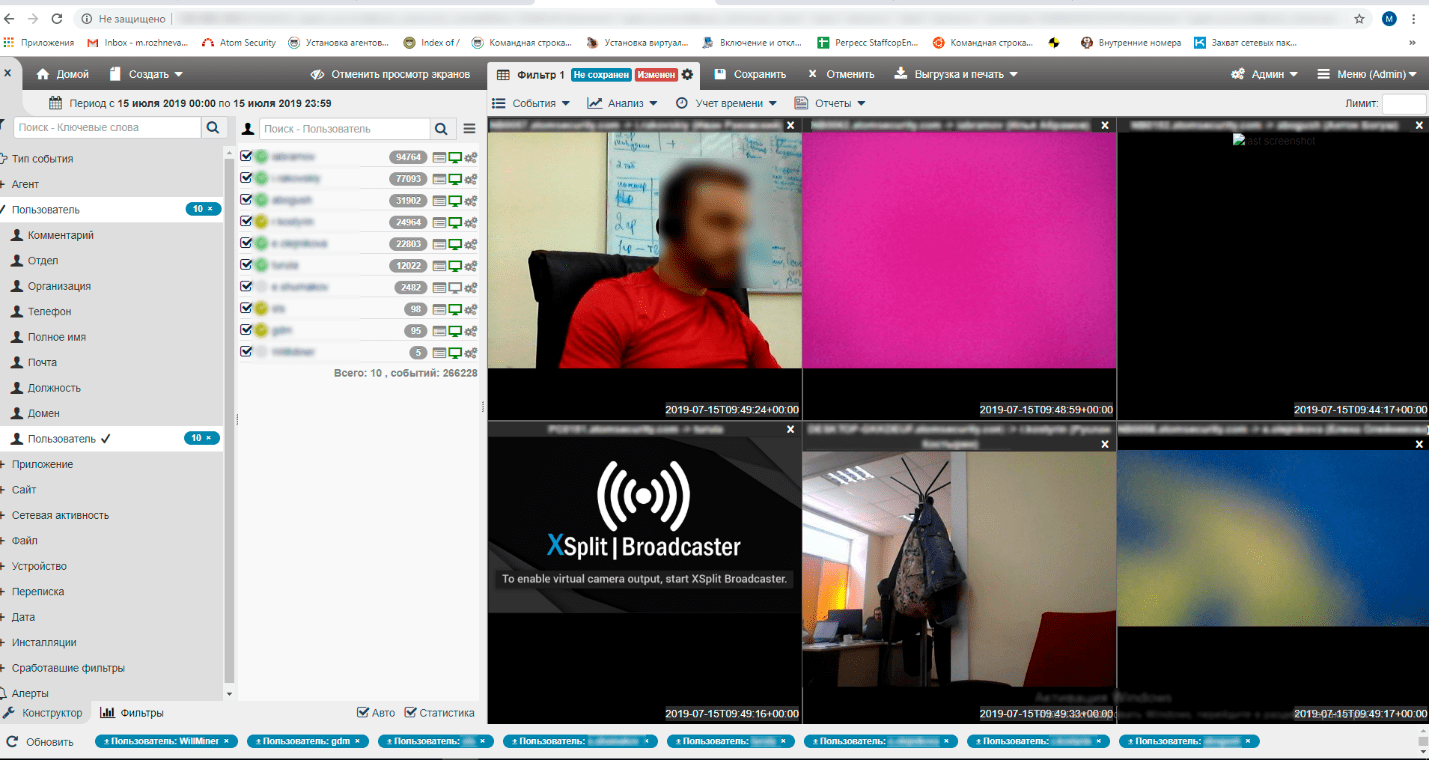Open the period date range selector
The height and width of the screenshot is (760, 1429).
[190, 103]
